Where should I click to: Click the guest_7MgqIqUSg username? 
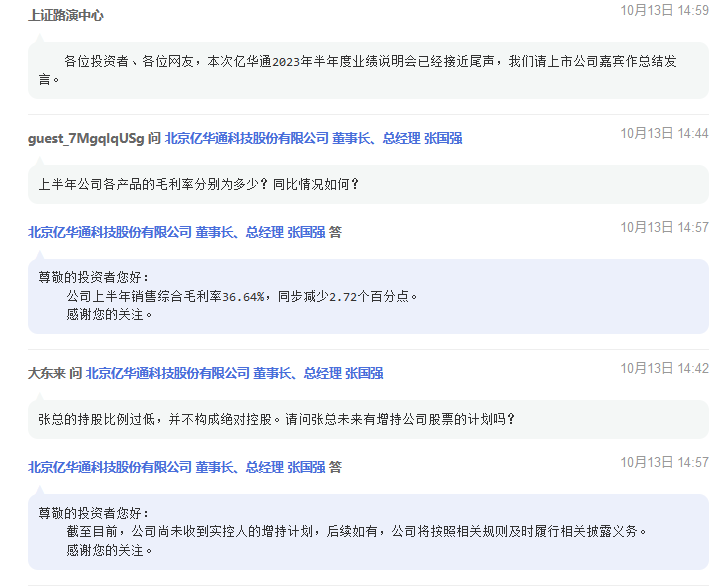click(86, 138)
